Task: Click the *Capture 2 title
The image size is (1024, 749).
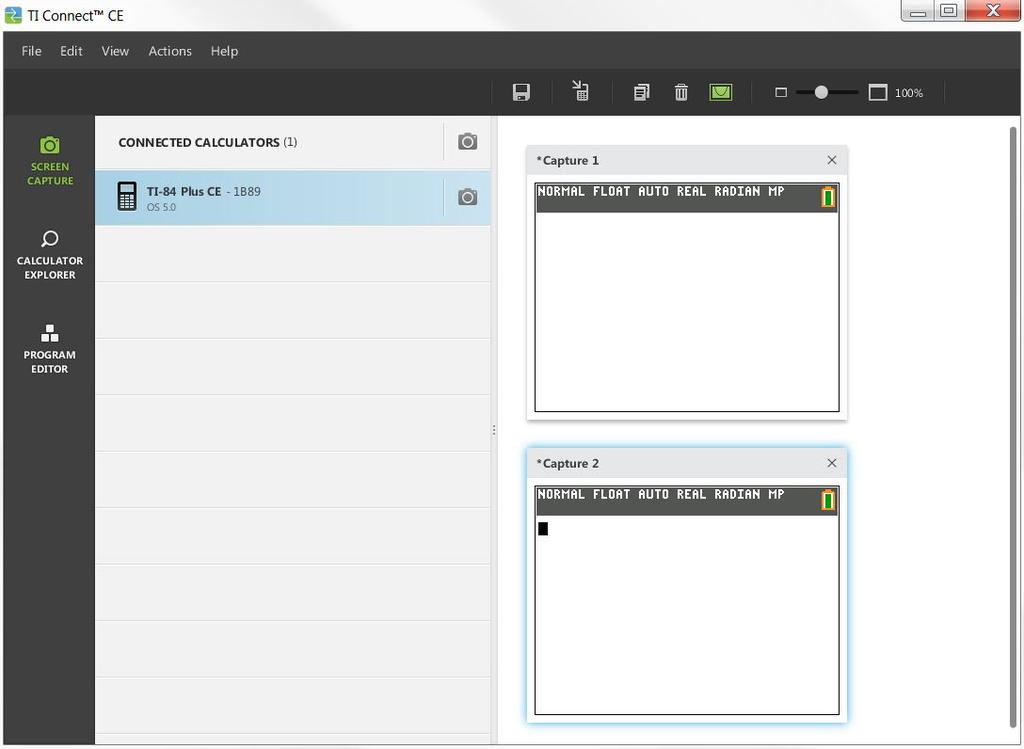Action: point(568,464)
